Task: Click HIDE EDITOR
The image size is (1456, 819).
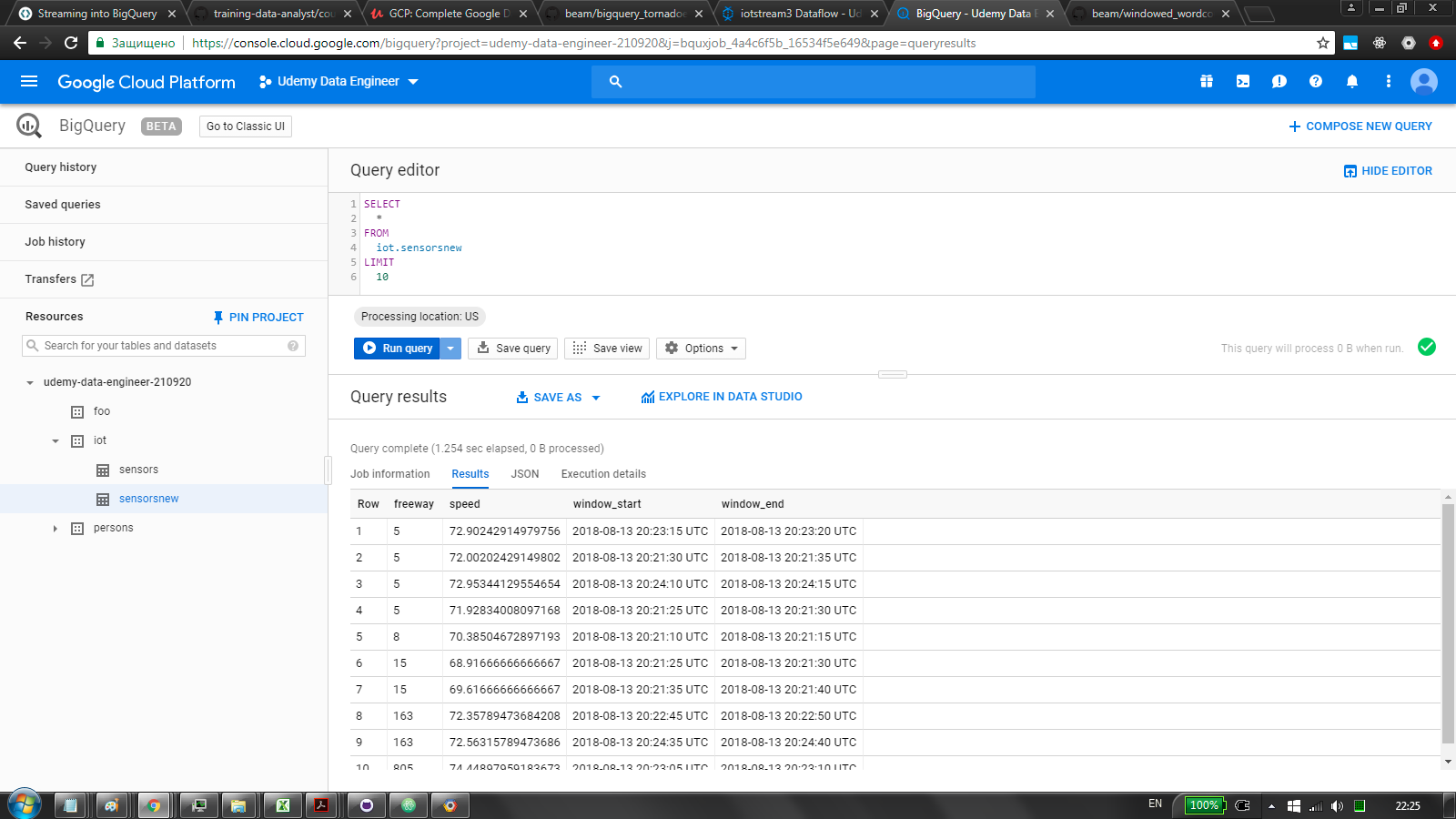Action: coord(1388,171)
